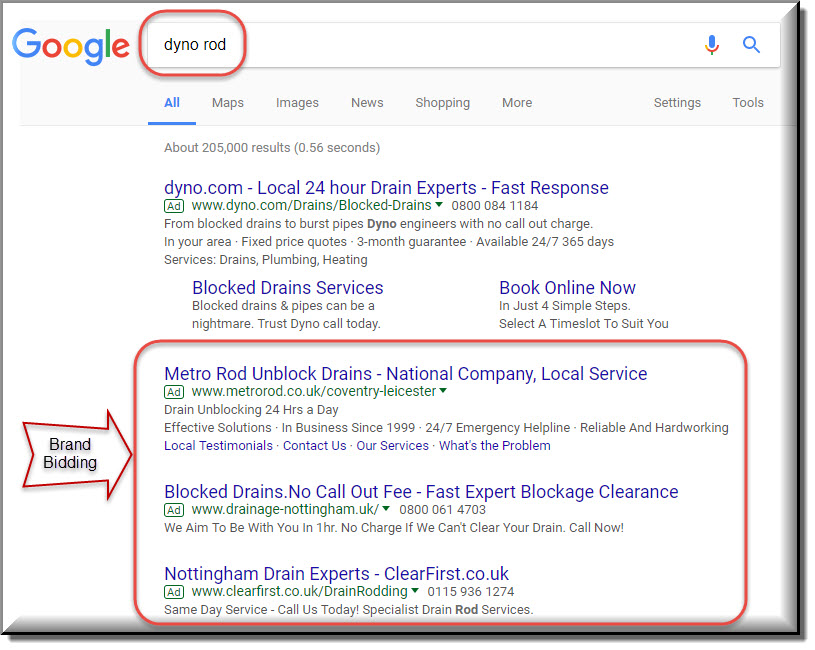The height and width of the screenshot is (650, 815).
Task: Open search Tools
Action: (748, 103)
